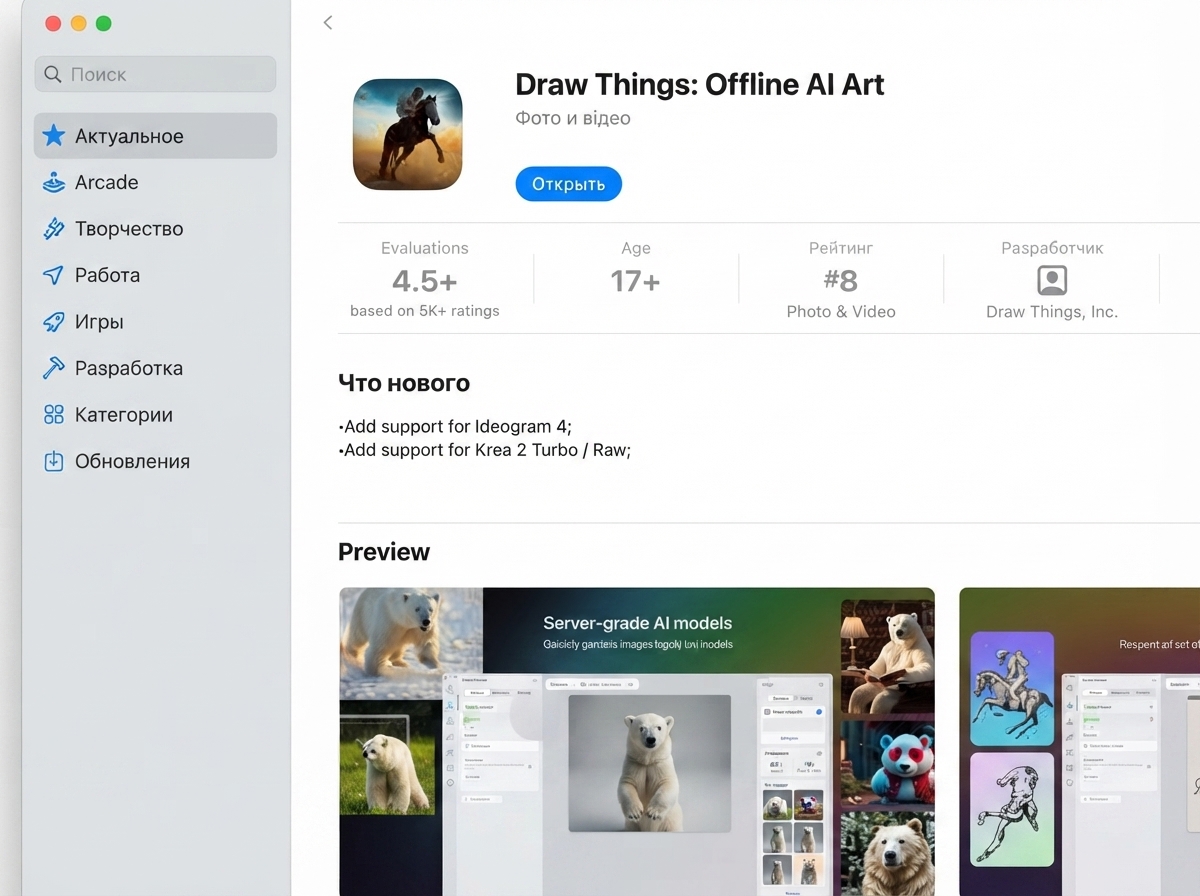
Task: Click the Что нового heading
Action: pyautogui.click(x=404, y=383)
